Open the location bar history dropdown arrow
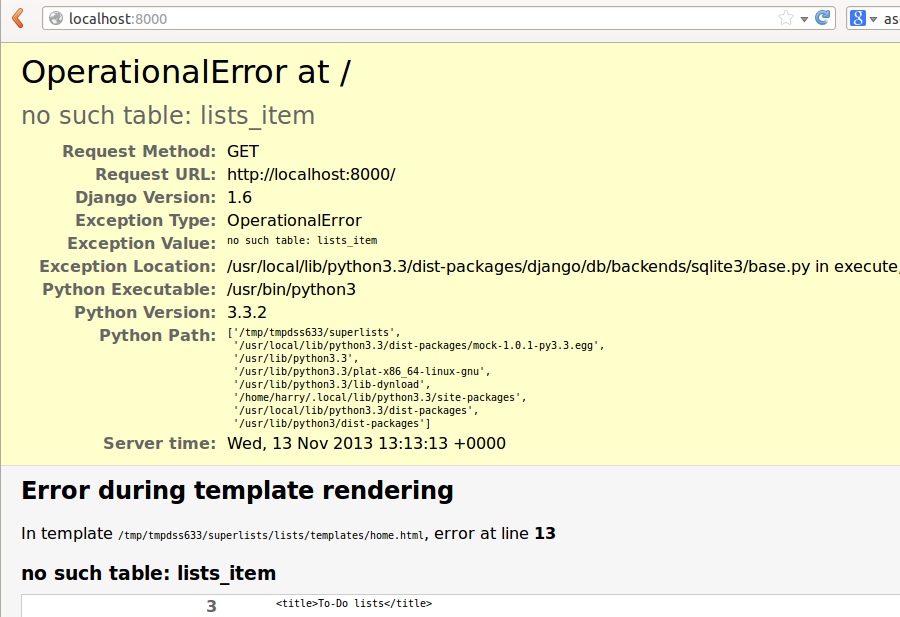Screen dimensions: 900x617 [x=804, y=17]
